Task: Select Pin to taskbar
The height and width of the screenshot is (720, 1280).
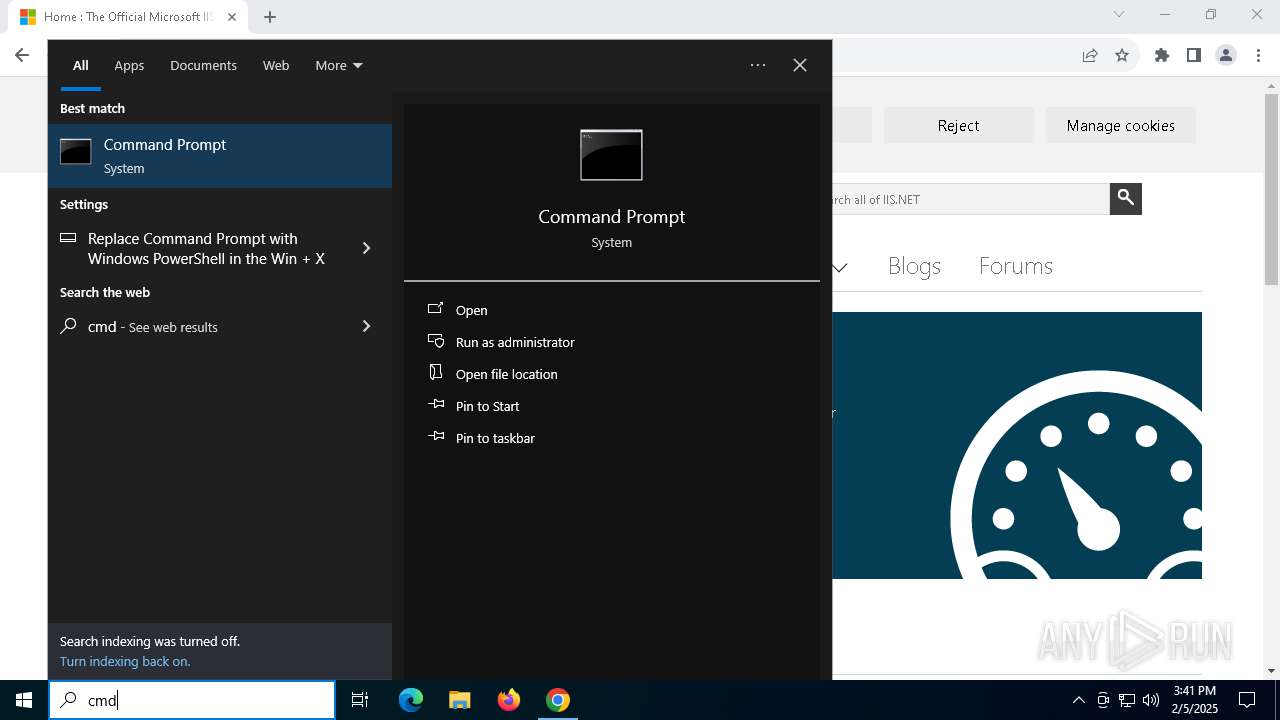Action: (x=494, y=438)
